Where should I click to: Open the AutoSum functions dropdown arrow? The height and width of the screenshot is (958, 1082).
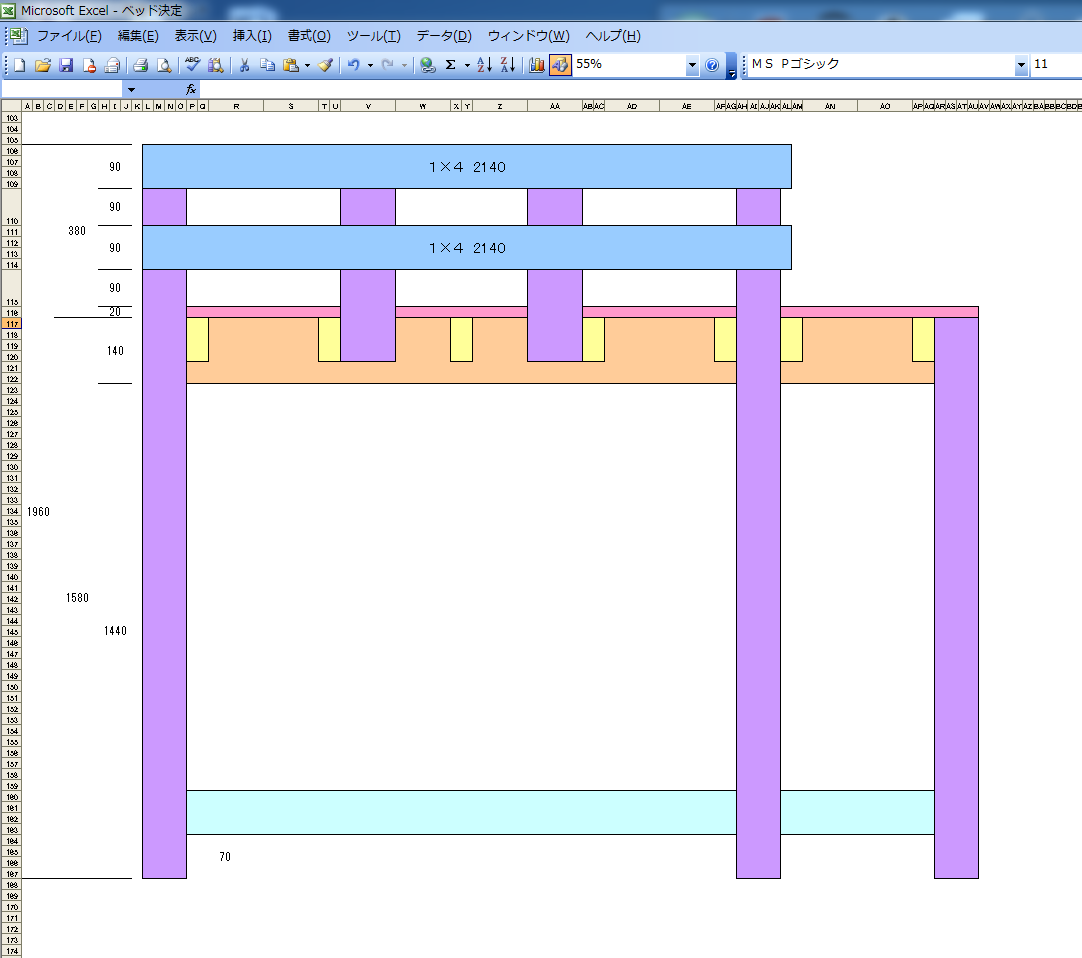point(467,66)
